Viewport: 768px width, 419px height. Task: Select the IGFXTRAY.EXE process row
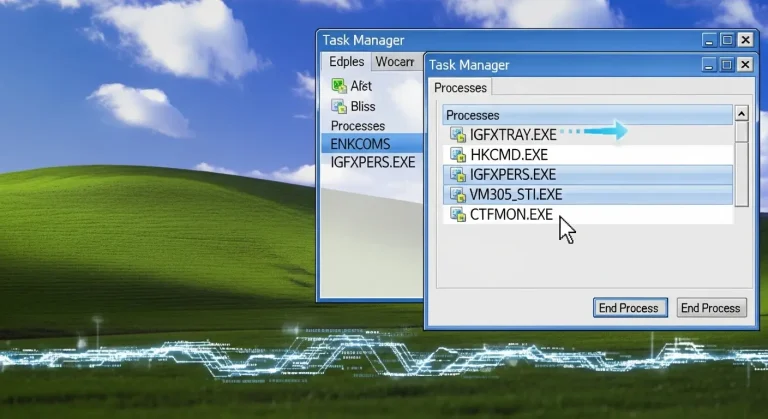pyautogui.click(x=588, y=134)
